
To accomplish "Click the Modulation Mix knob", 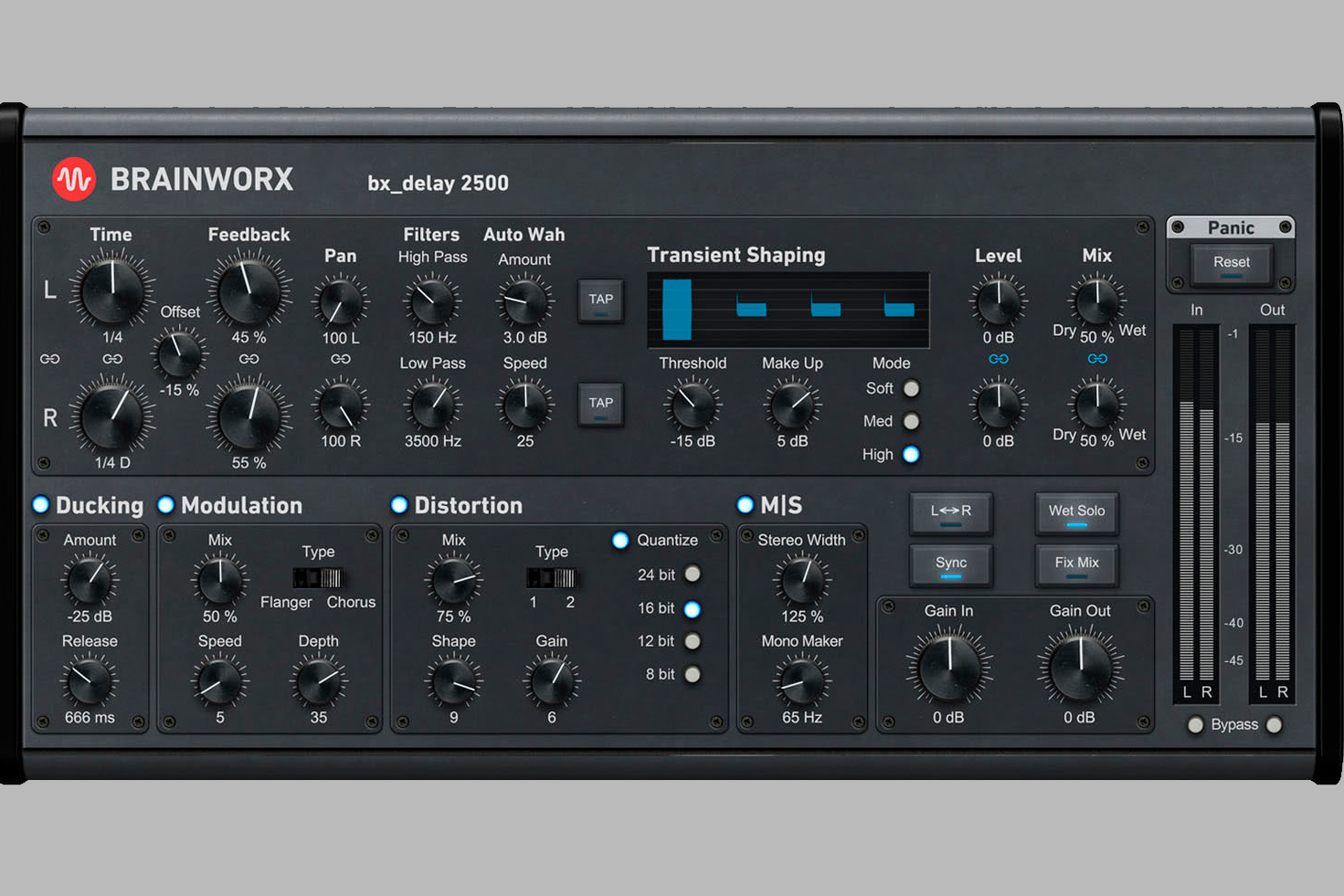I will pos(220,581).
